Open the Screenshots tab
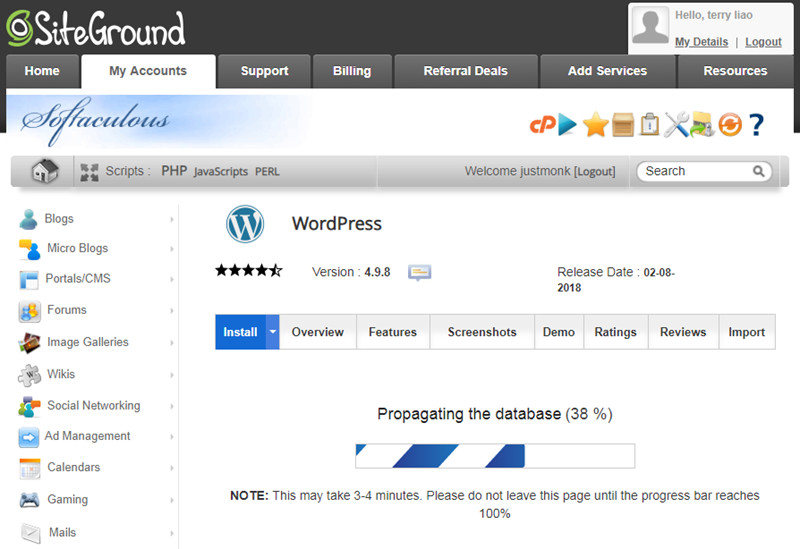The width and height of the screenshot is (800, 549). (x=482, y=332)
